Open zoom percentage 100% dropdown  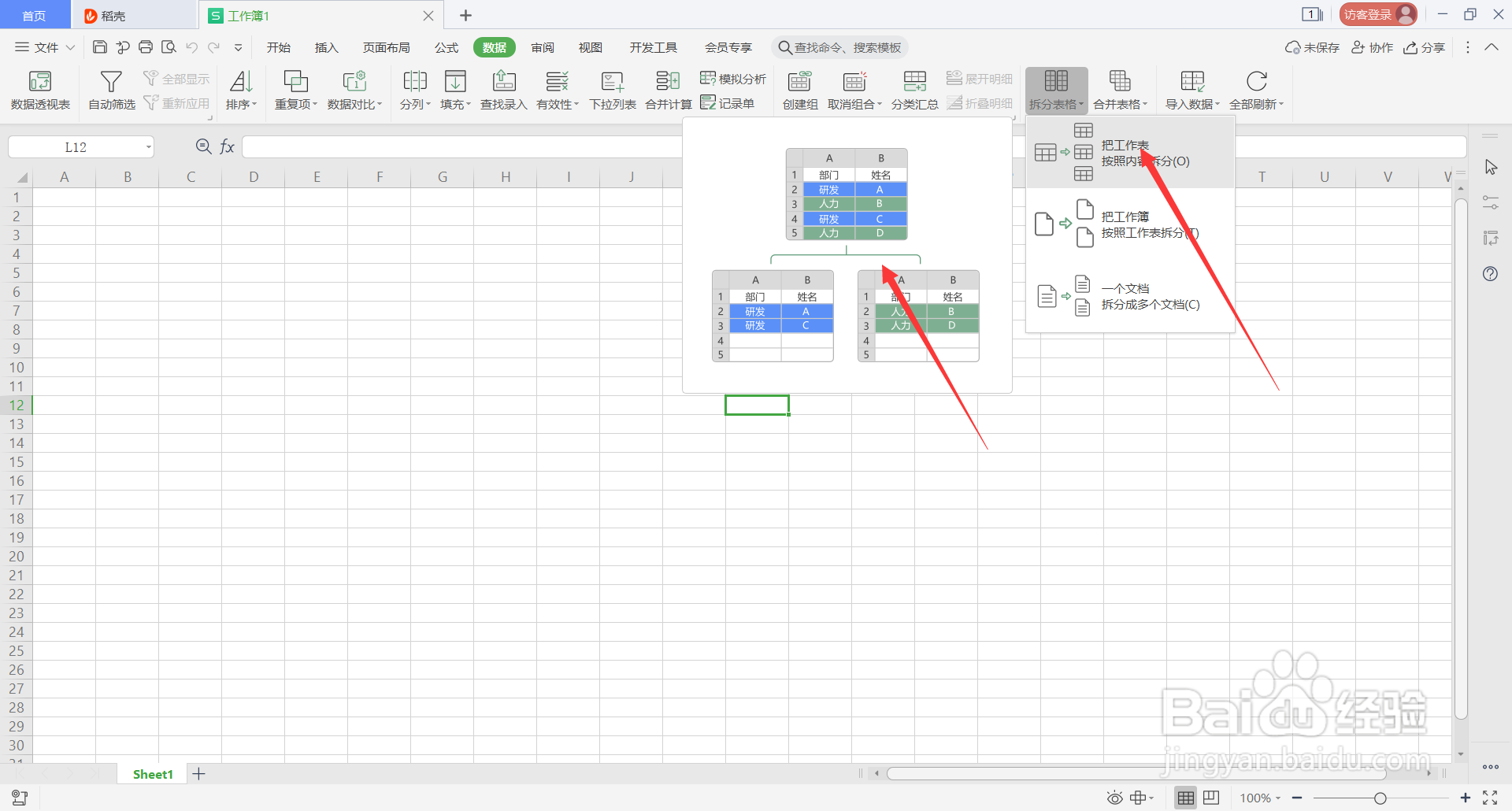1260,798
